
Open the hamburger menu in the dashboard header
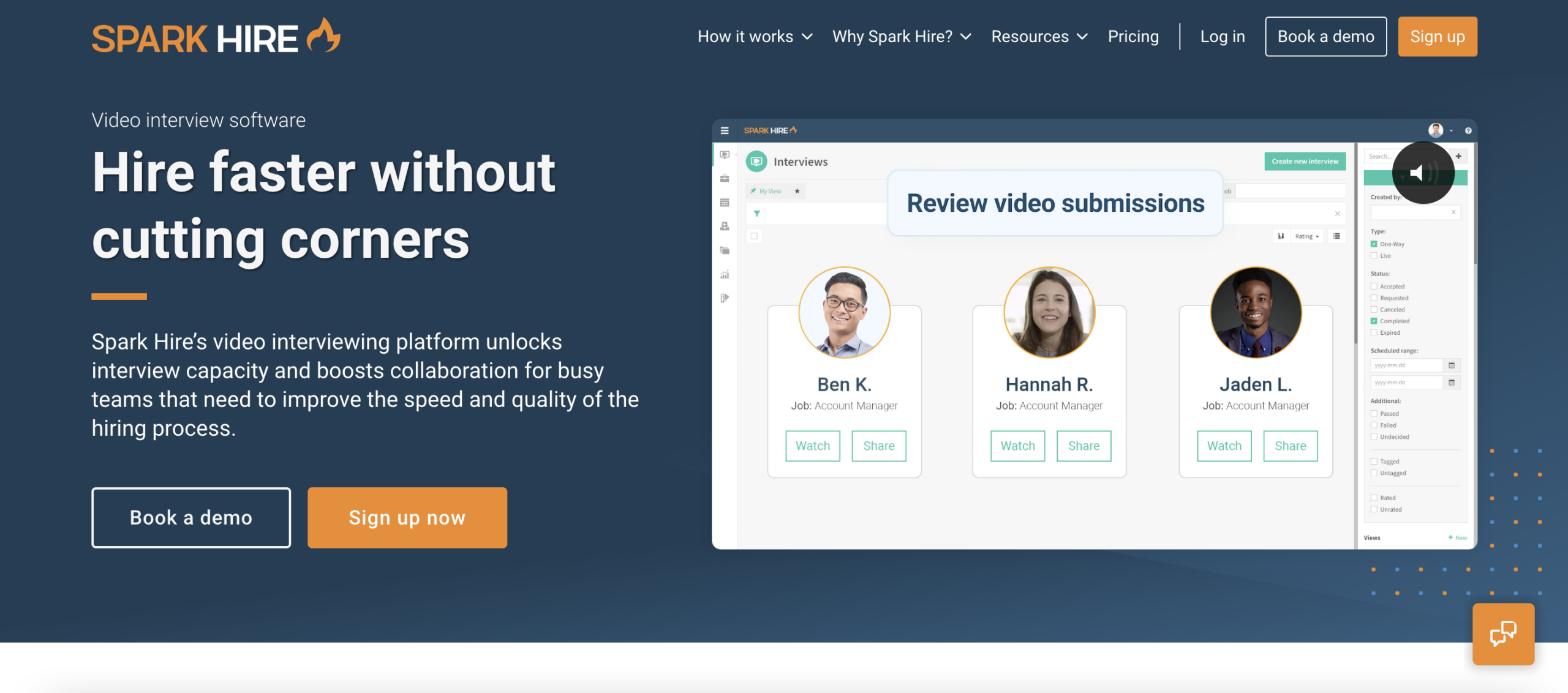[725, 130]
